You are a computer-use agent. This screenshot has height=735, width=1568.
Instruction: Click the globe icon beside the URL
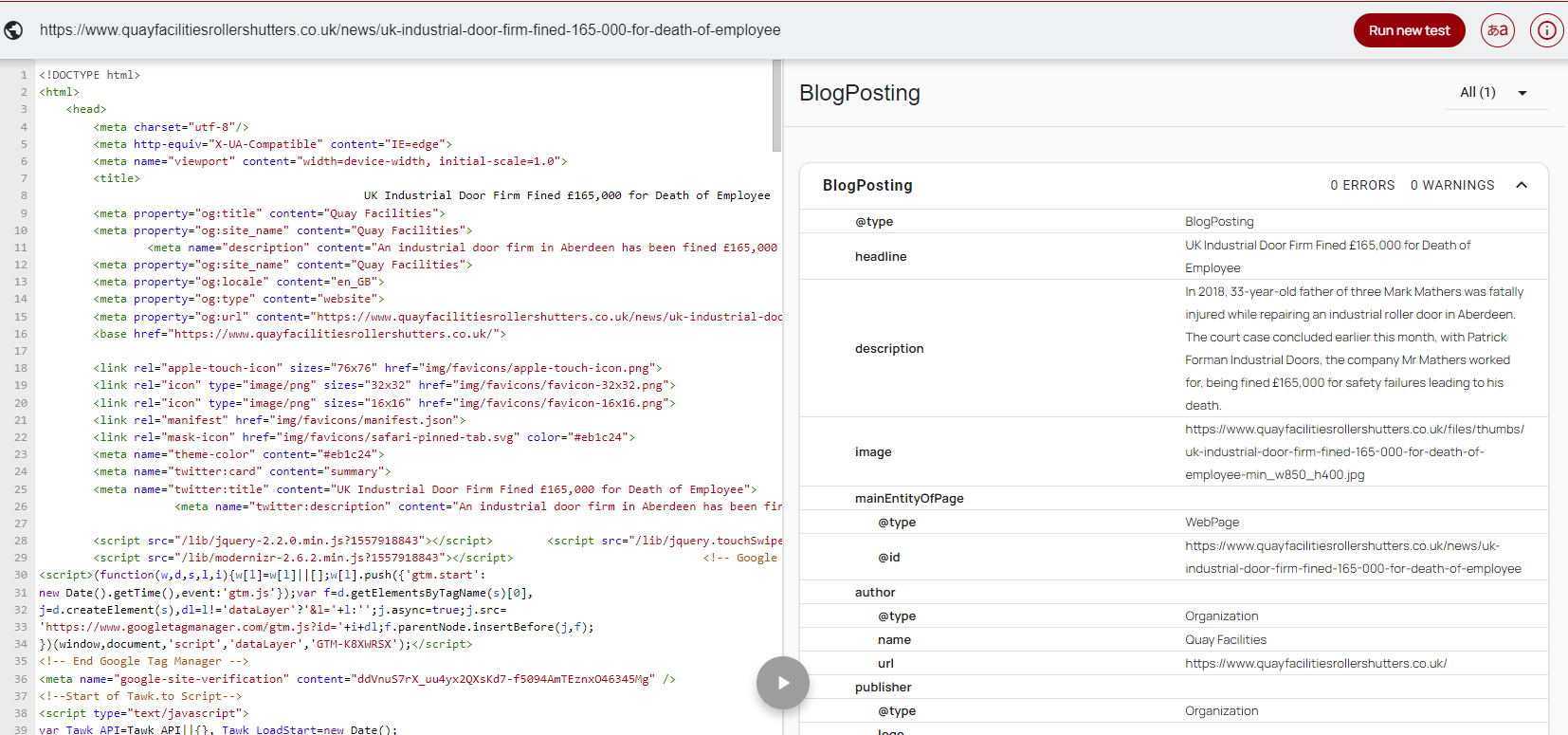(x=14, y=30)
